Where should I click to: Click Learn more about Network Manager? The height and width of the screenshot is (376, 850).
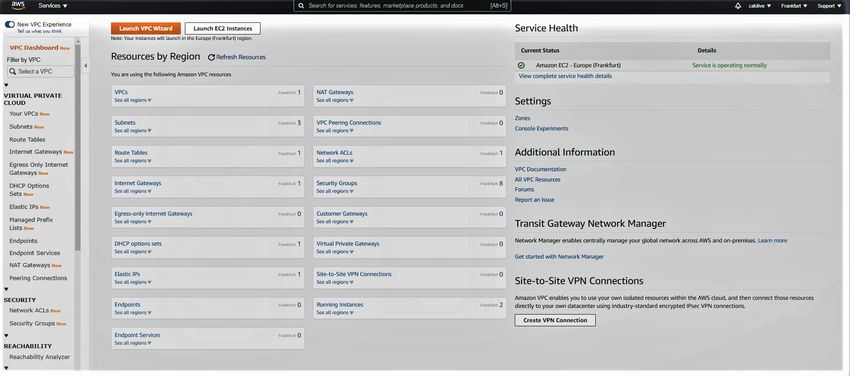772,240
